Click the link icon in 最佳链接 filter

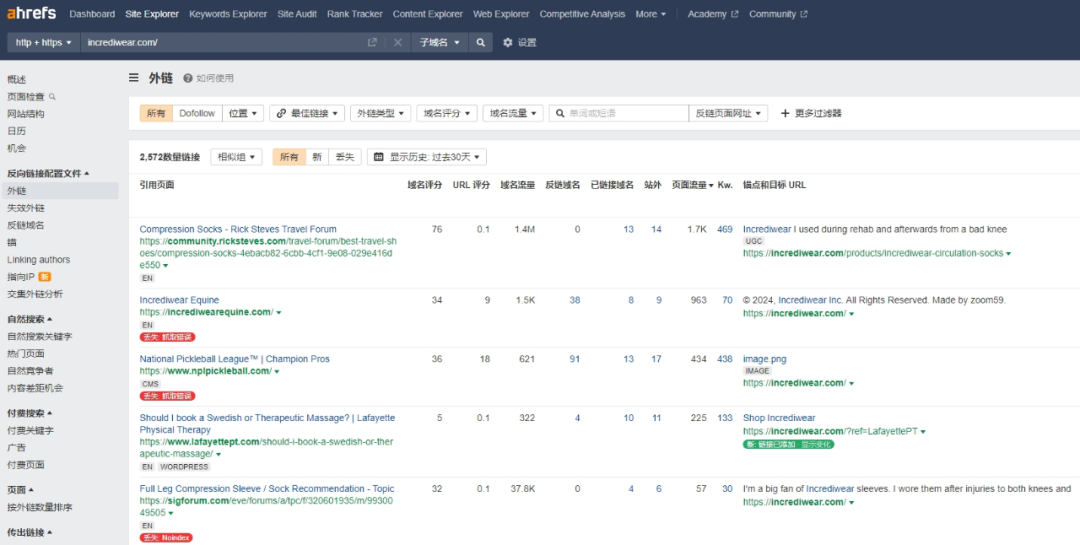point(281,114)
